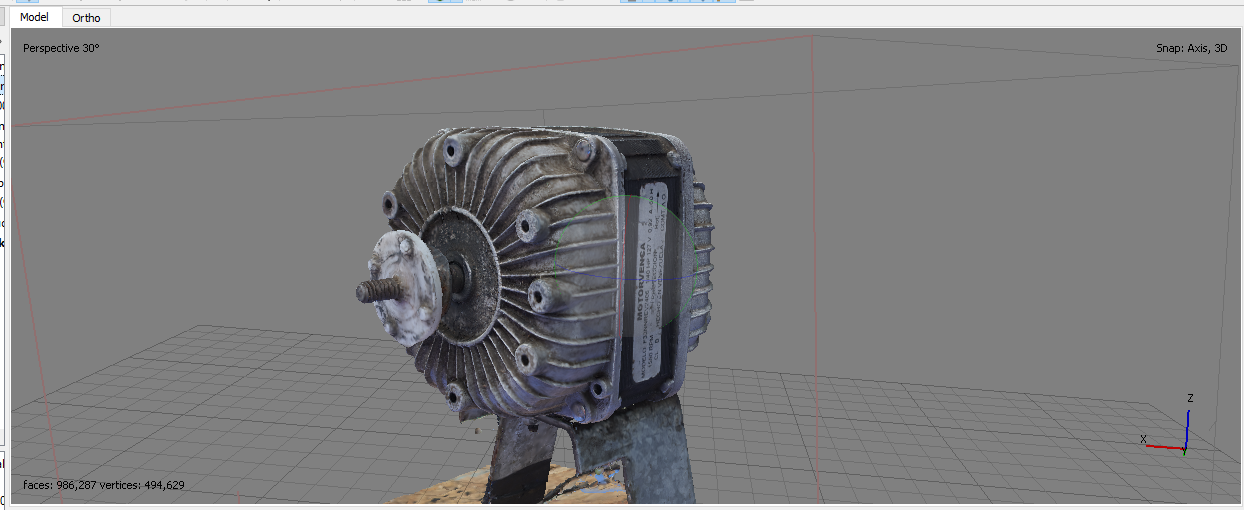Image resolution: width=1244 pixels, height=510 pixels.
Task: Switch to the Model tab
Action: pyautogui.click(x=34, y=17)
